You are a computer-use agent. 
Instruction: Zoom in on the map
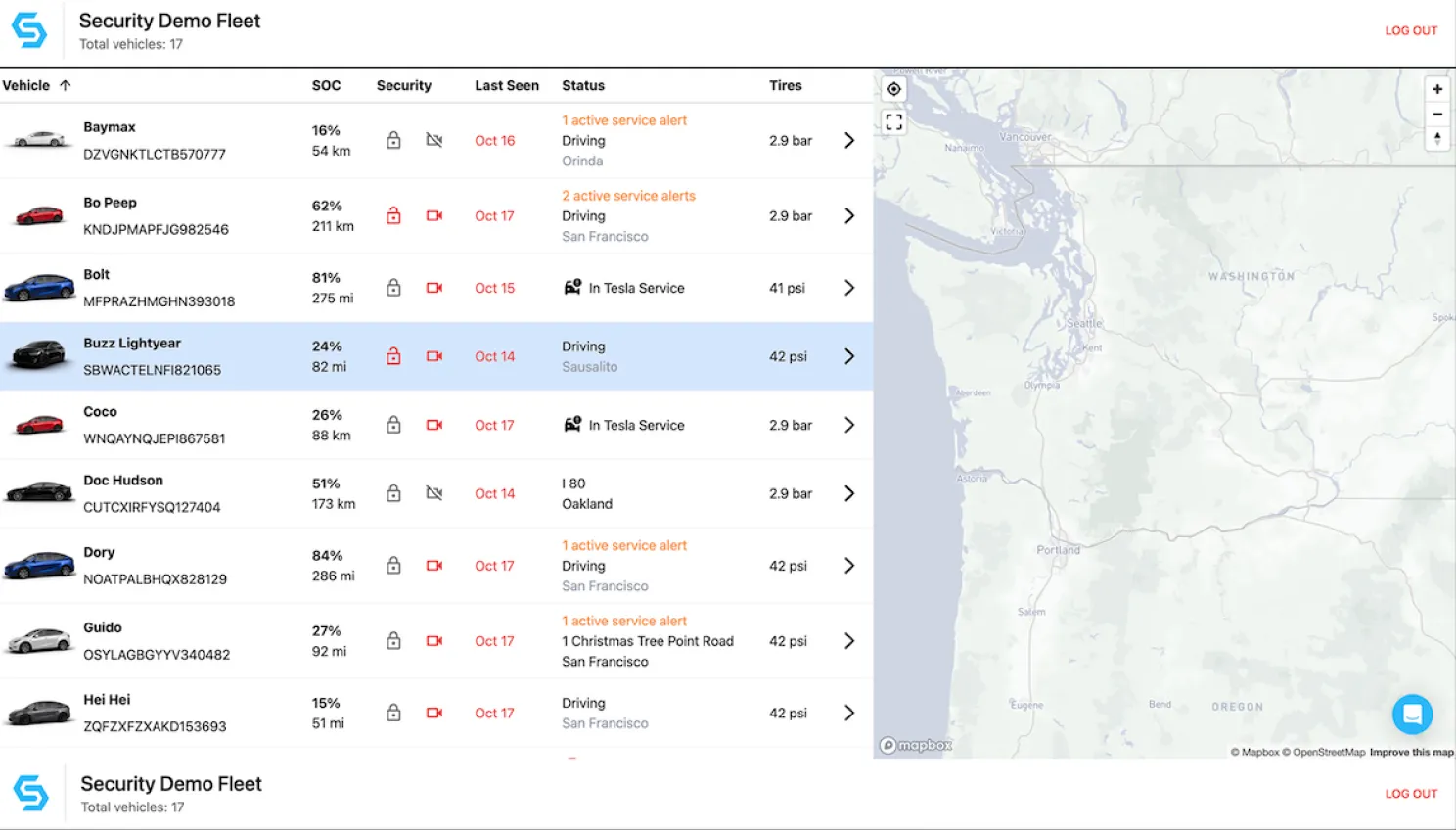[1437, 89]
